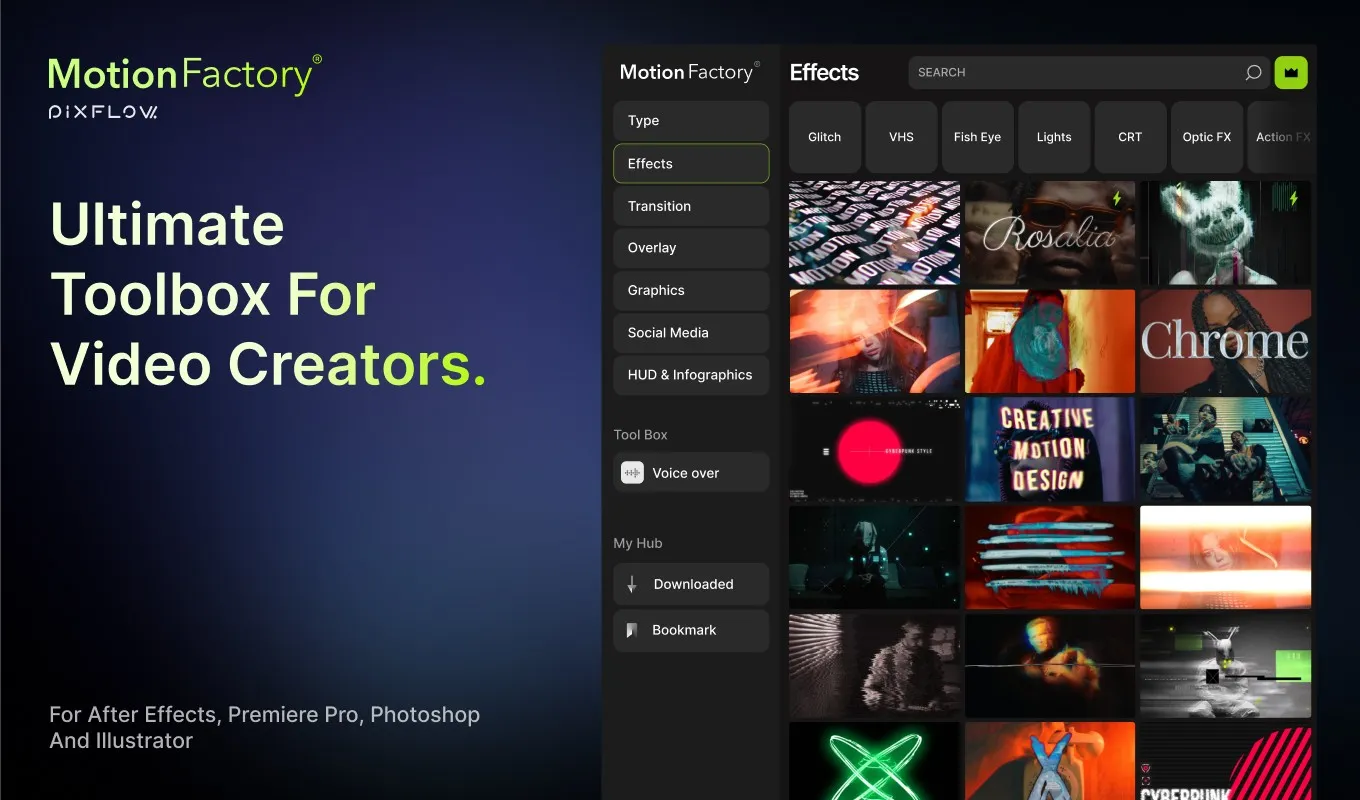
Task: Pick the CRT filter chip
Action: pos(1130,137)
